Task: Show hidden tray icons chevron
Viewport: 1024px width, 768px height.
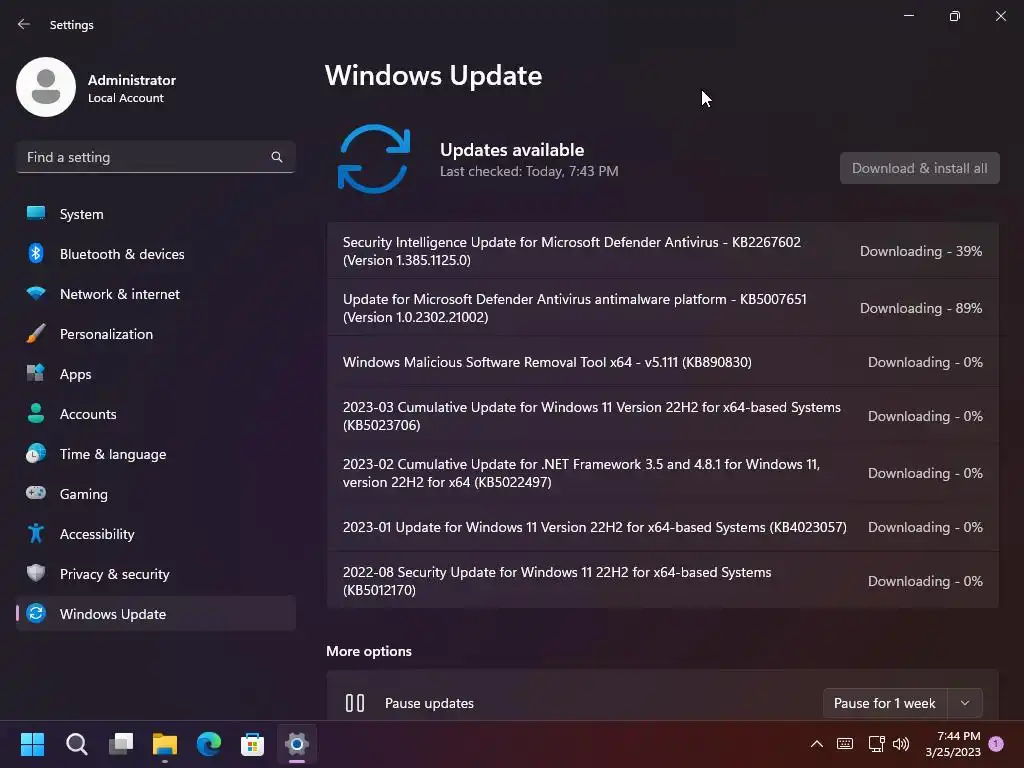Action: [816, 744]
